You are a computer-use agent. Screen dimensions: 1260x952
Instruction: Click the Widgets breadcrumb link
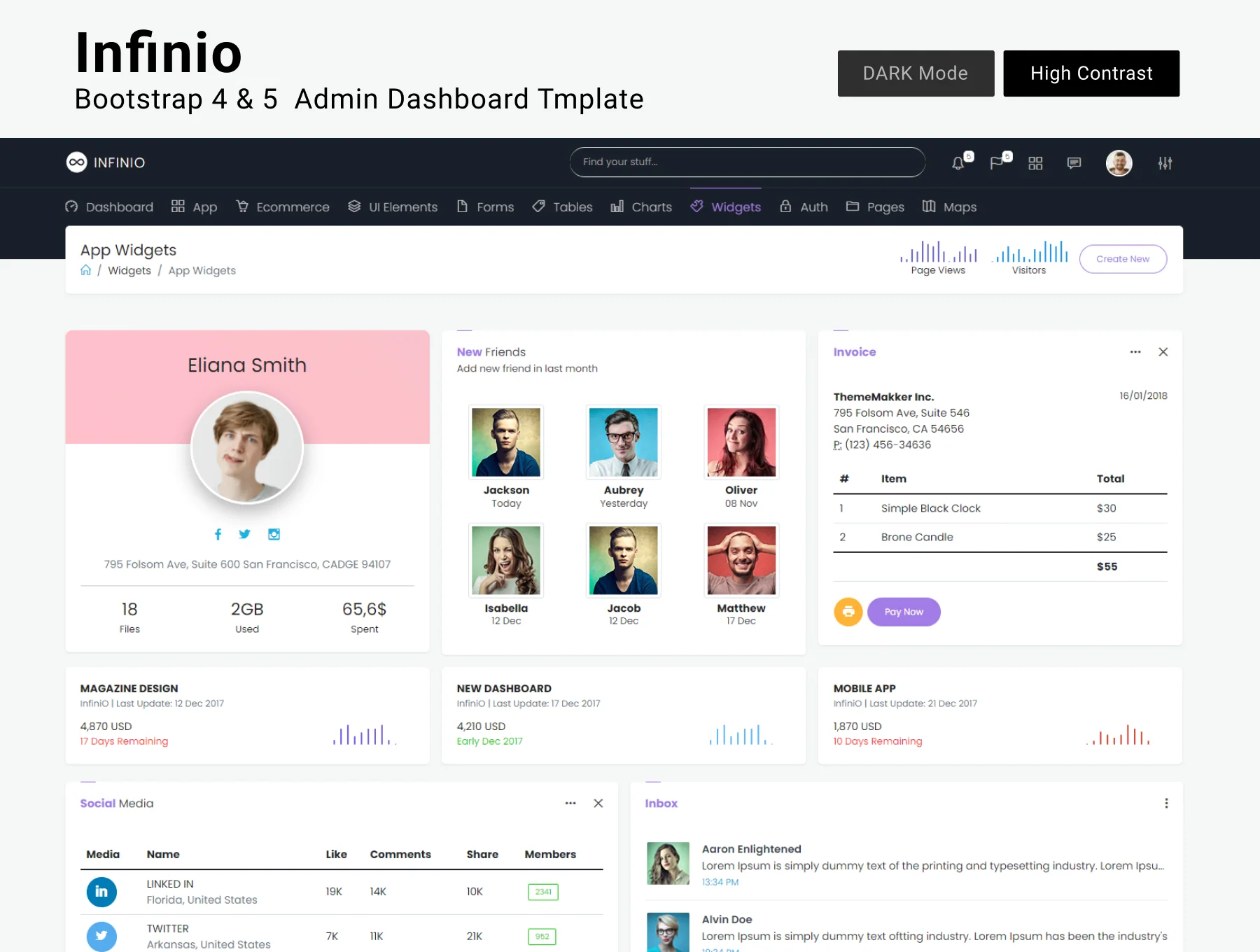[x=129, y=271]
